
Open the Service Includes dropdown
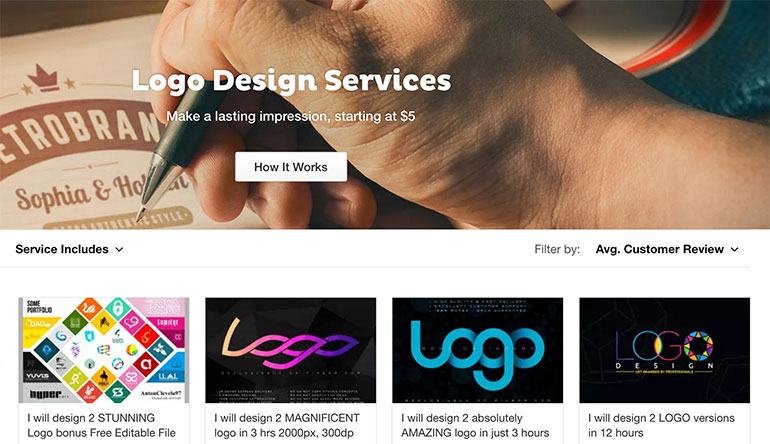pyautogui.click(x=69, y=249)
